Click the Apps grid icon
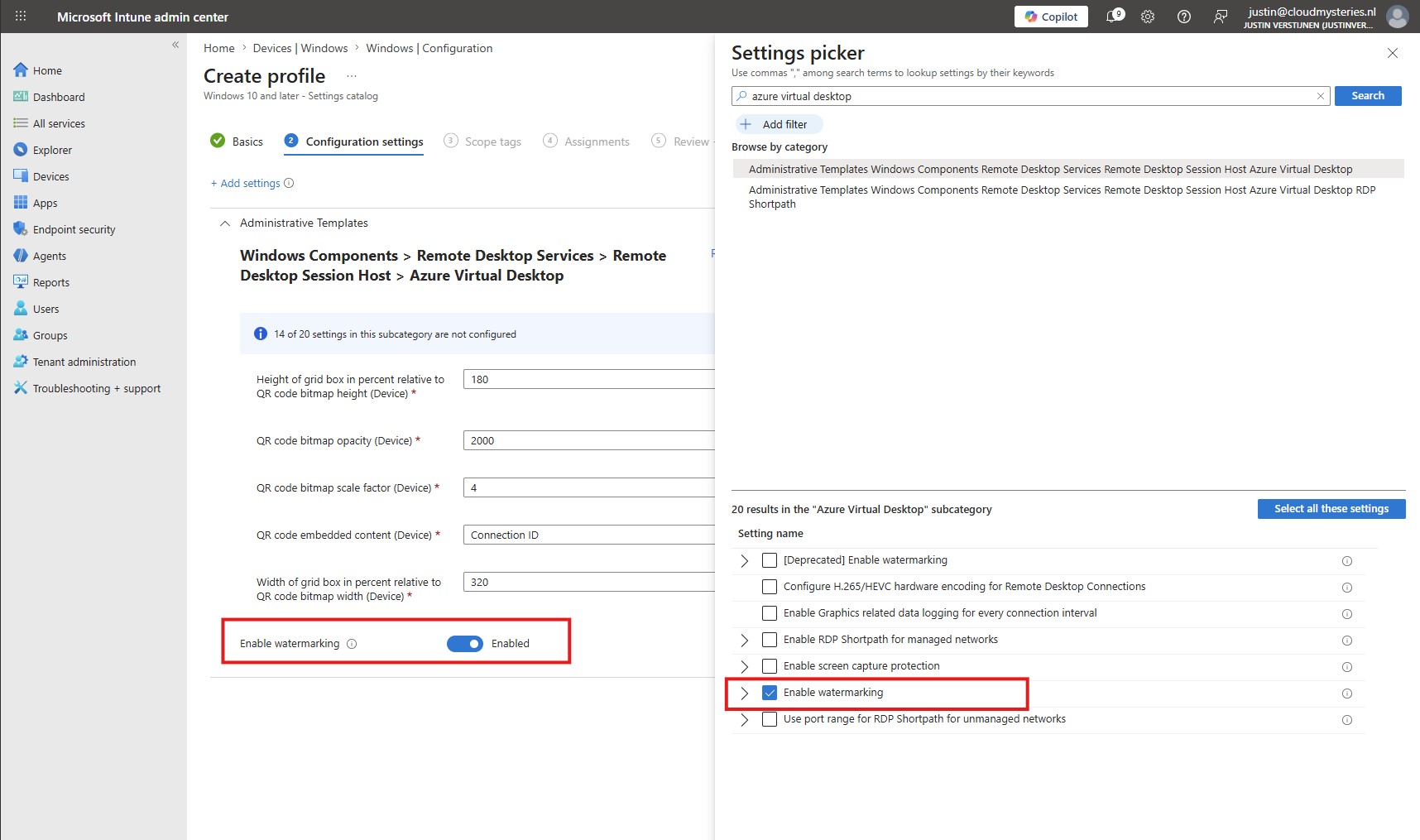 tap(21, 203)
